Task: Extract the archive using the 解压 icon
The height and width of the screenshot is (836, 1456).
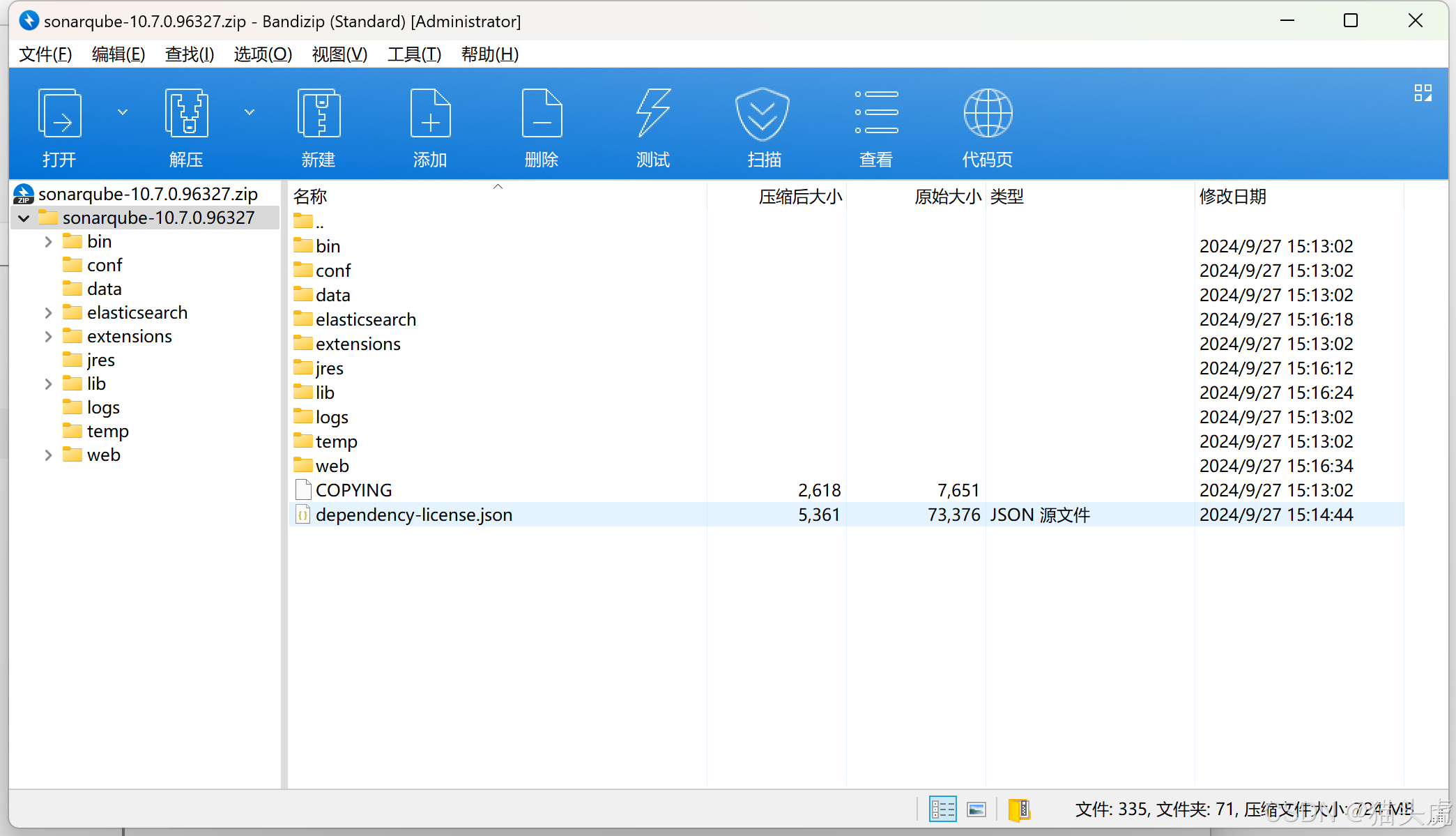Action: coord(185,126)
